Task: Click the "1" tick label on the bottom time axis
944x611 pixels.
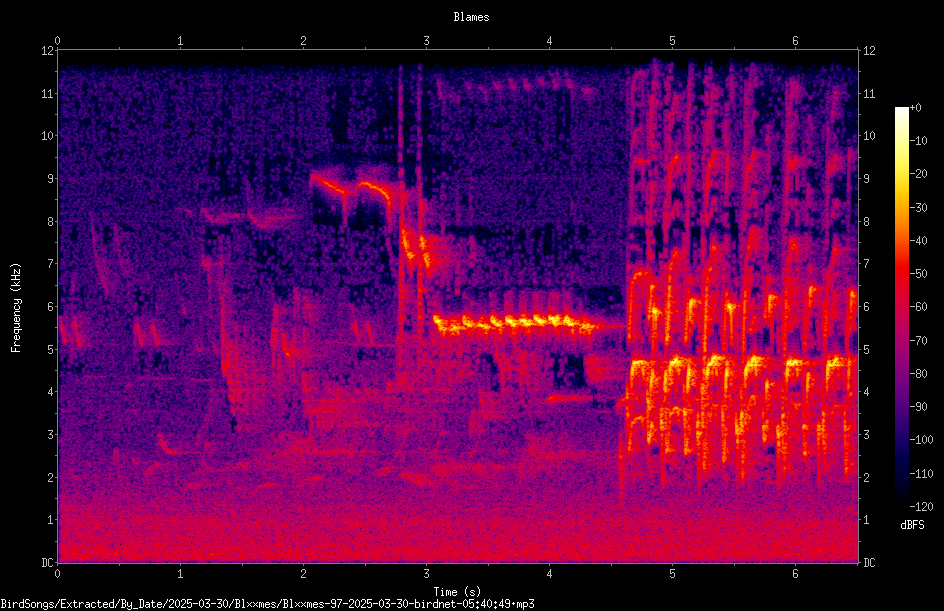Action: point(180,574)
